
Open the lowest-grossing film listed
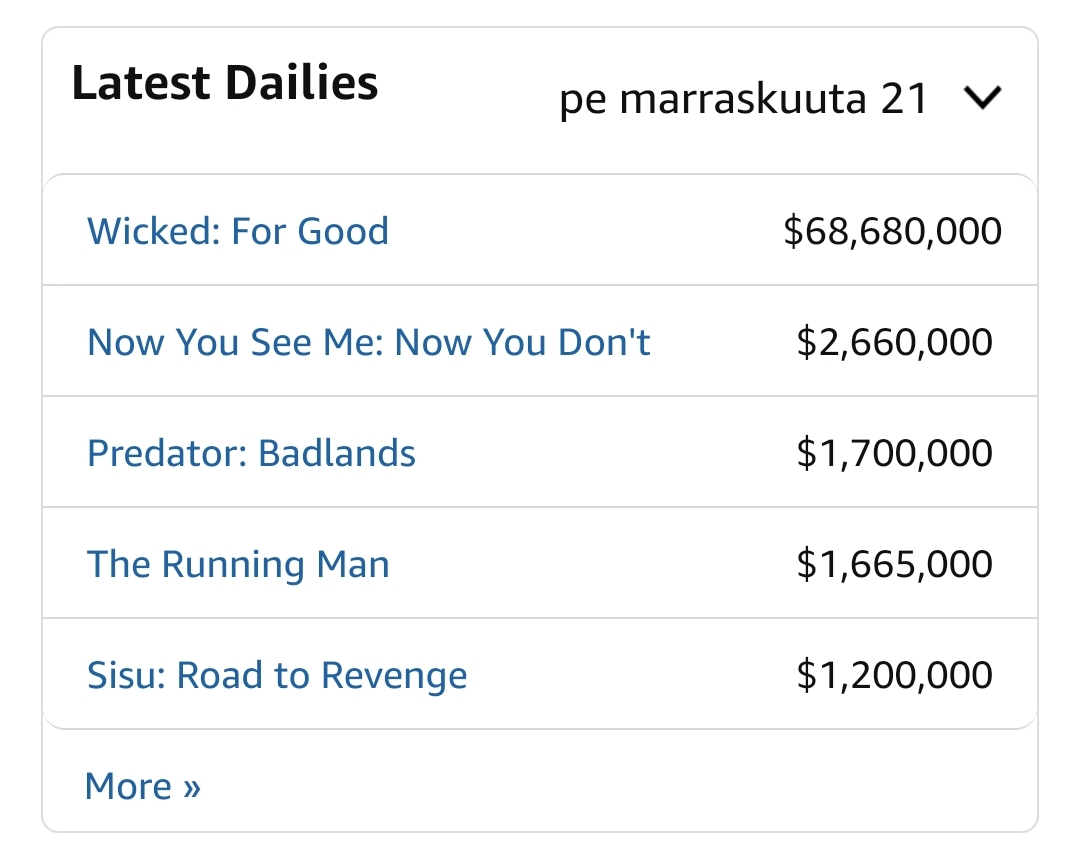[x=277, y=675]
